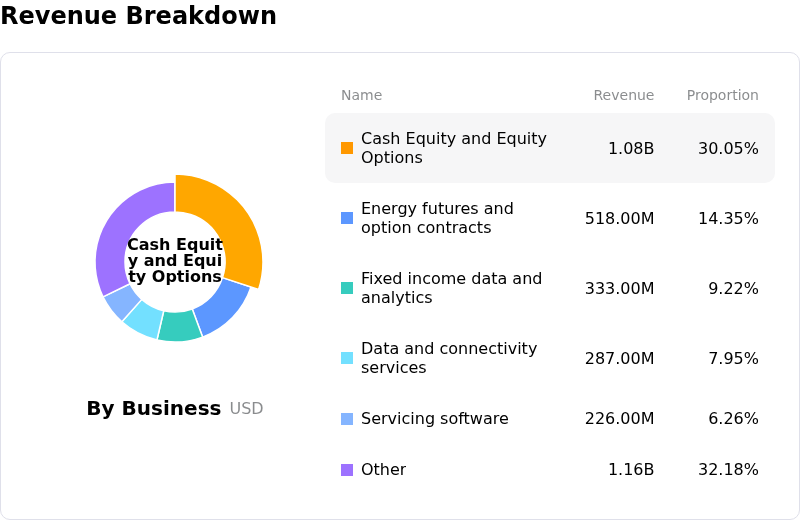Click the light blue Servicing software swatch
This screenshot has width=800, height=520.
tap(347, 419)
